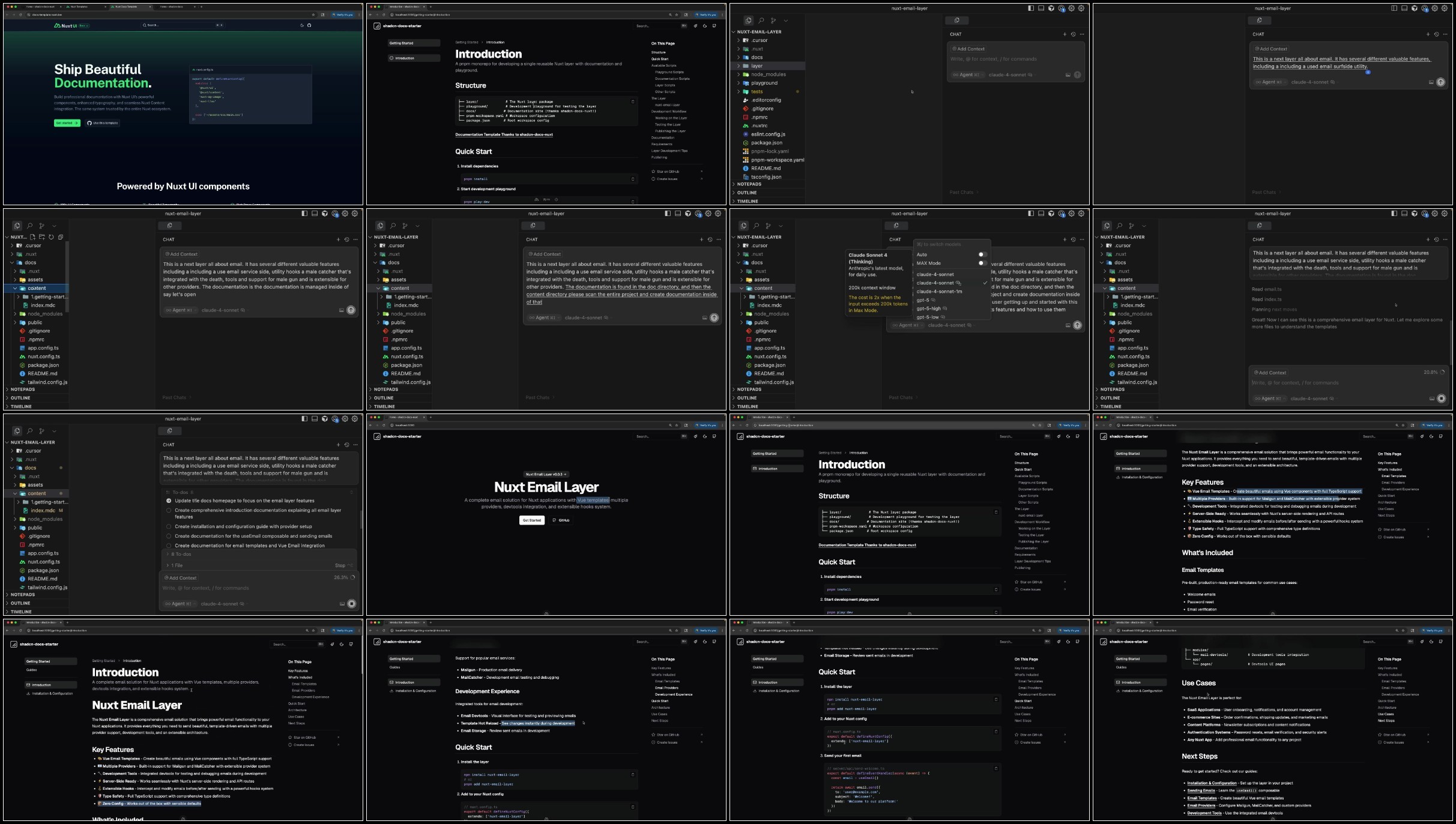Image resolution: width=1456 pixels, height=824 pixels.
Task: Click the search field in the Nuxt UI header
Action: point(183,25)
